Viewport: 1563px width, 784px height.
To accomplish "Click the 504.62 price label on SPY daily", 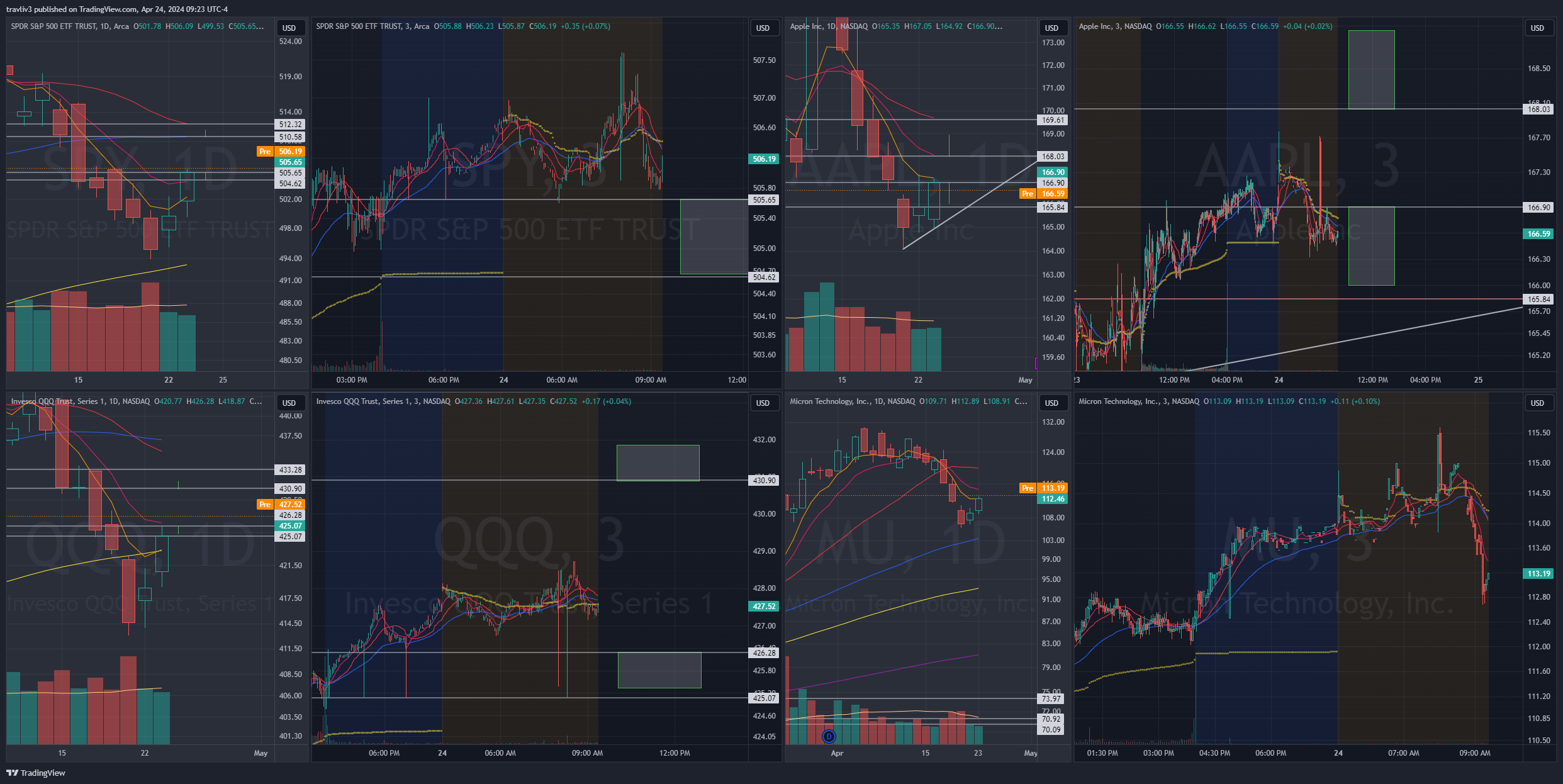I will point(290,184).
